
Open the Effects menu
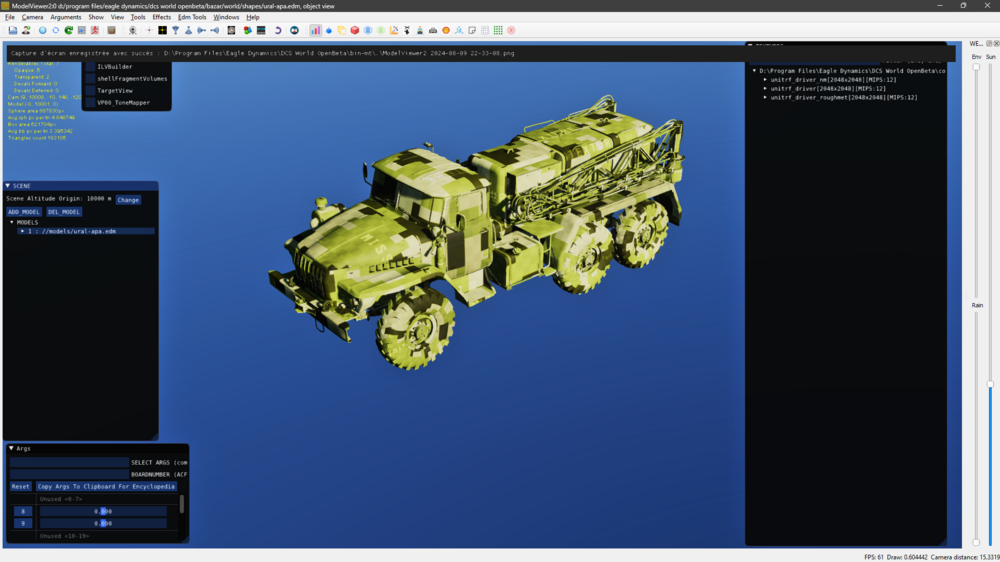[161, 17]
